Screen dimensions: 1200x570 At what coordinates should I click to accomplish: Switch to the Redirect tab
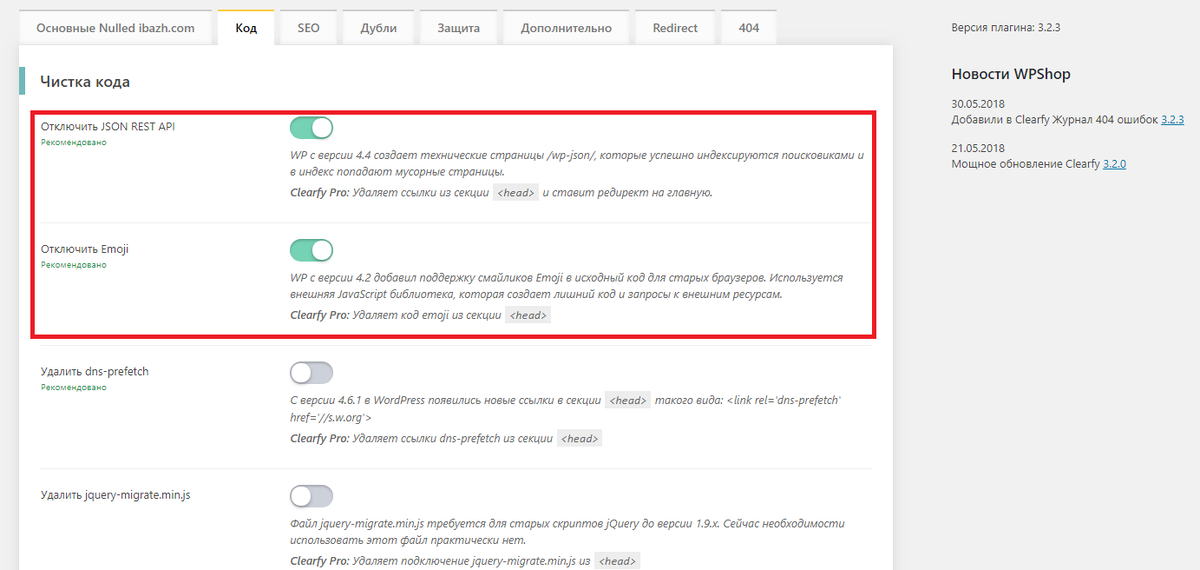(675, 28)
